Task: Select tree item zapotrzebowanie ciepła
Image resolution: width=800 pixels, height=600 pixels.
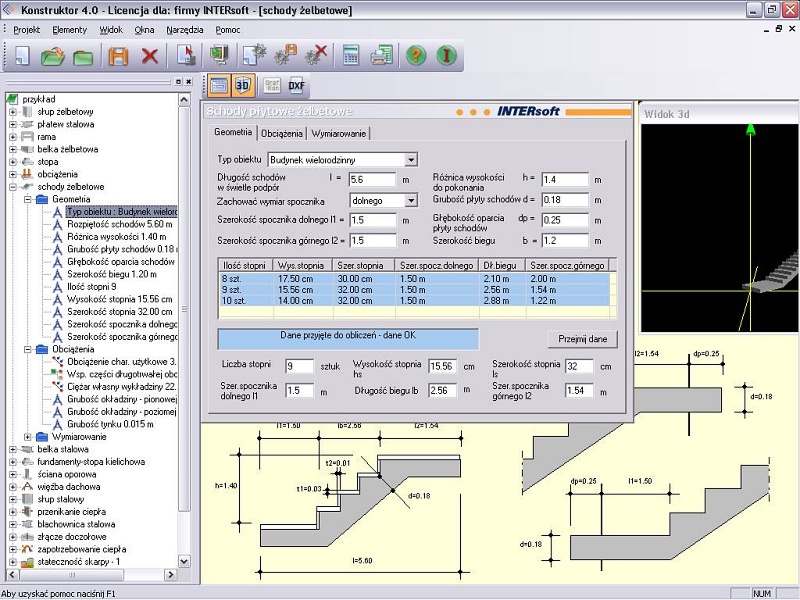Action: [x=82, y=549]
